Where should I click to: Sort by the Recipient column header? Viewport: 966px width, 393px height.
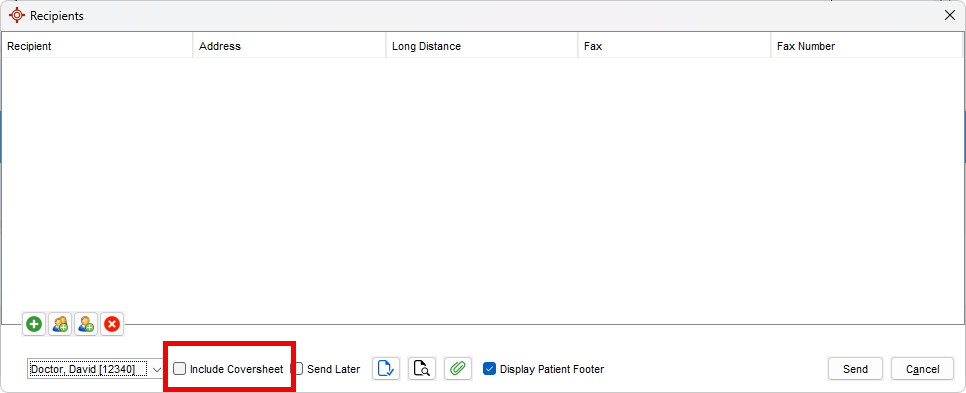pos(97,46)
